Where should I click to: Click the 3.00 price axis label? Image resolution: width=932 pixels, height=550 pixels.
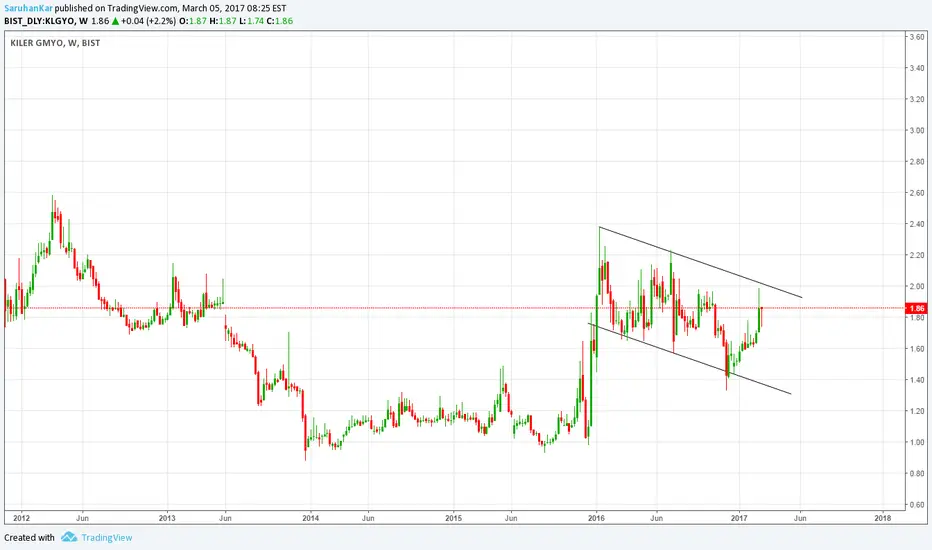[917, 130]
